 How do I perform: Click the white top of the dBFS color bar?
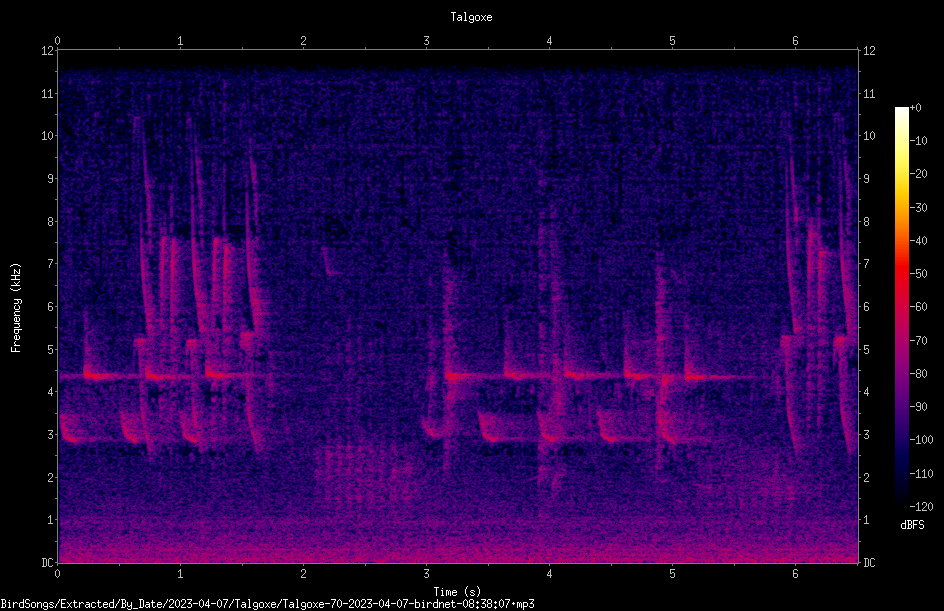coord(901,112)
